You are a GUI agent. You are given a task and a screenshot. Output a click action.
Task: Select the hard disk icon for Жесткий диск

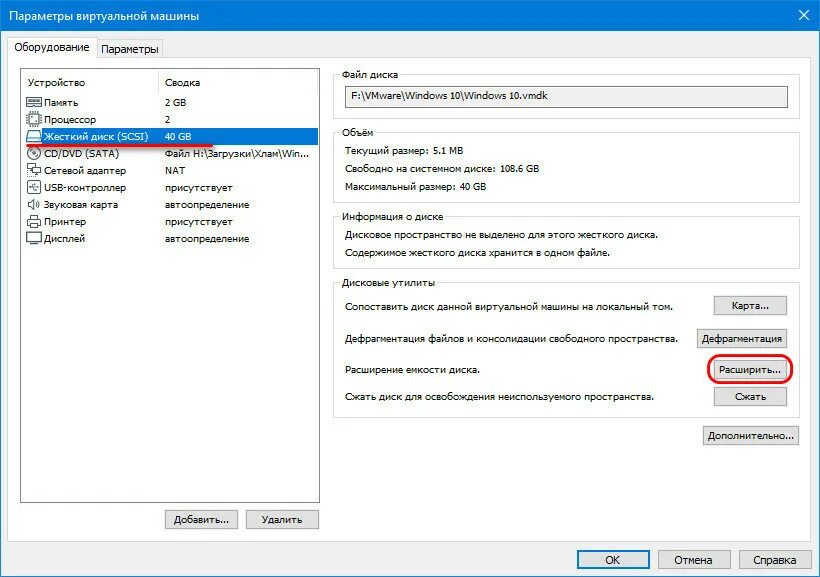pyautogui.click(x=33, y=137)
